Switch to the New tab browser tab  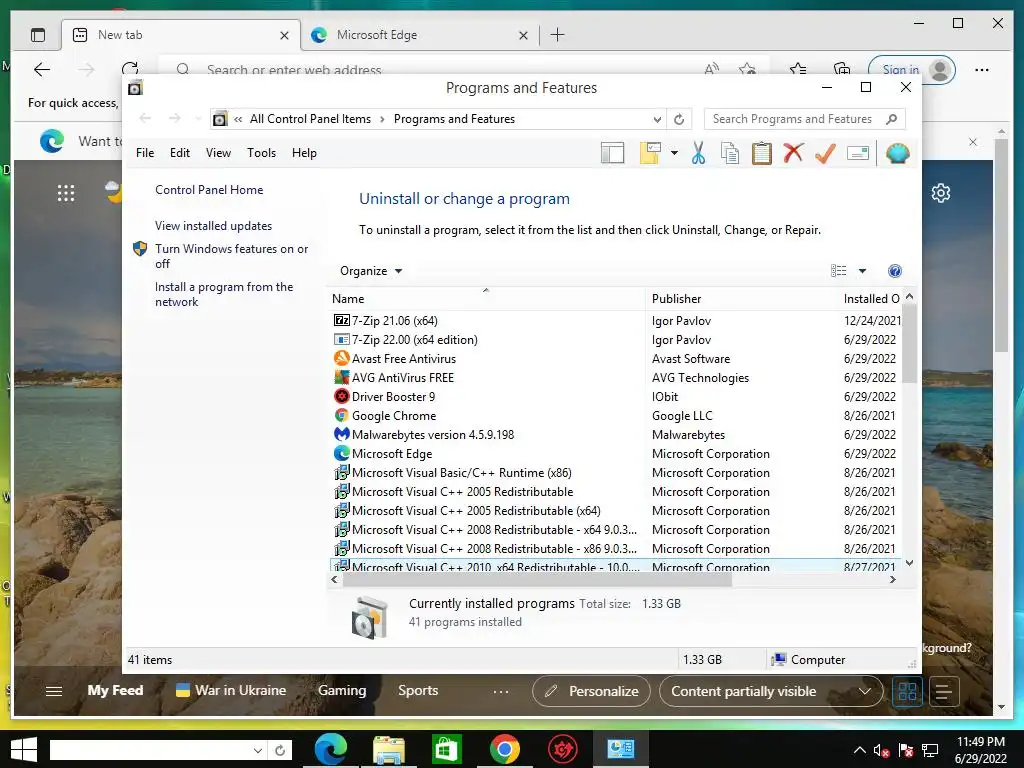180,35
